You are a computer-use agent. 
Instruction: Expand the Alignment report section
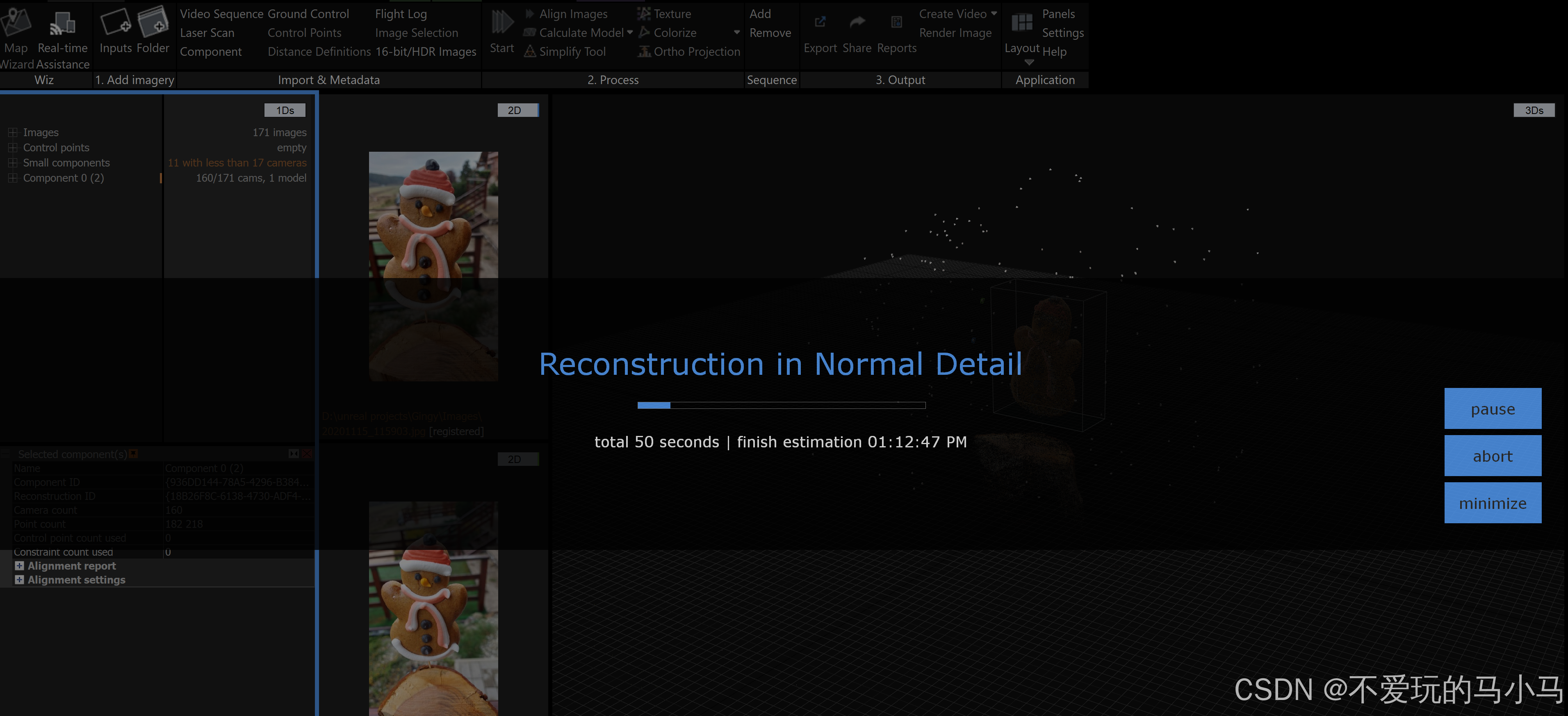click(x=20, y=566)
